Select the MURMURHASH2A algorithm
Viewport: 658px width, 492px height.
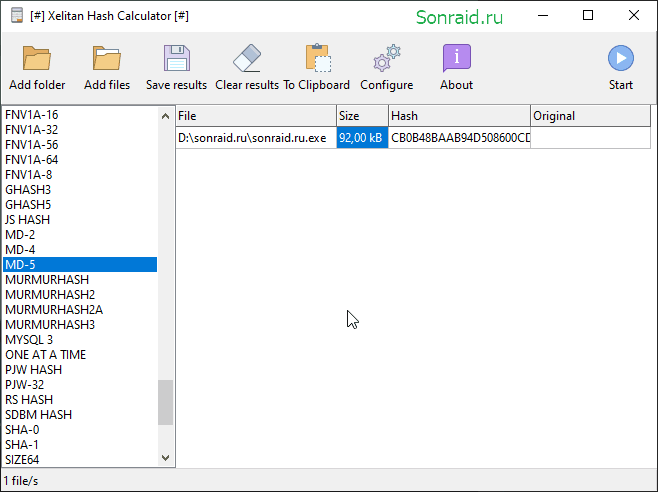[80, 310]
